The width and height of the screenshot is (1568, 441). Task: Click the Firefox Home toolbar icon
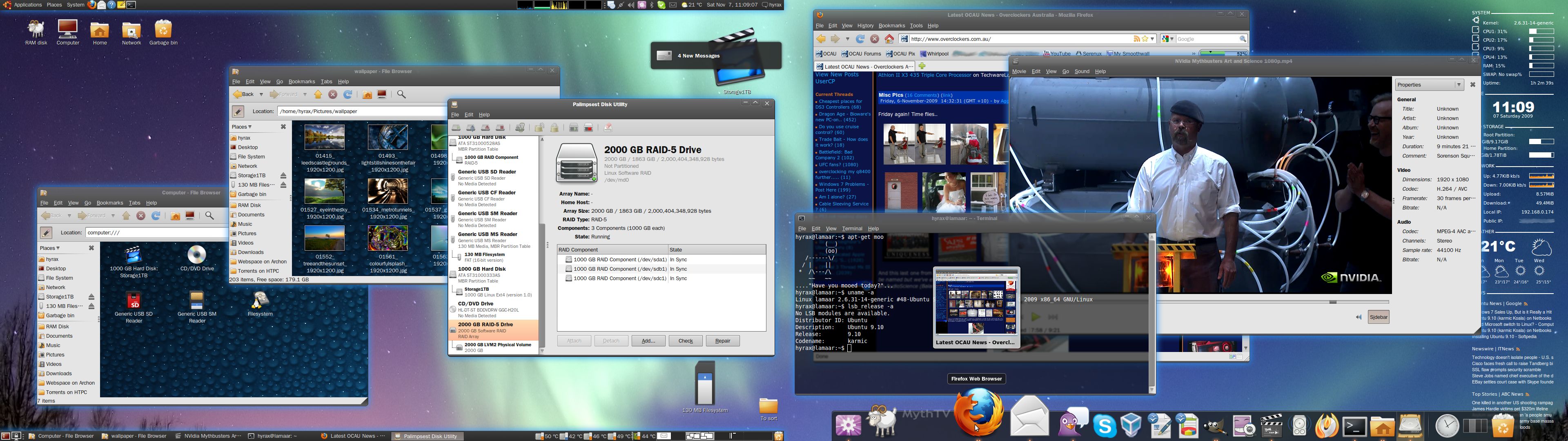click(x=889, y=39)
